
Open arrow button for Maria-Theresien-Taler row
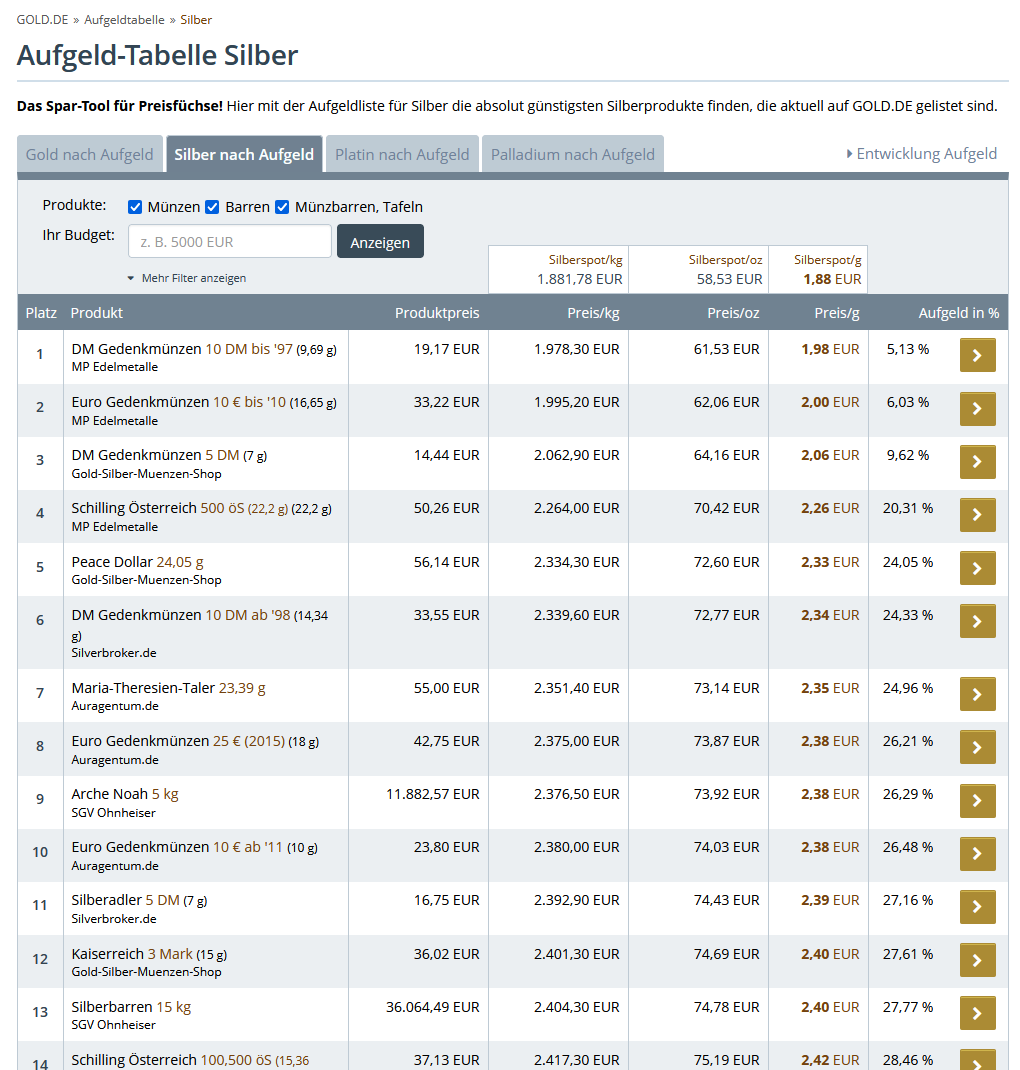point(977,694)
